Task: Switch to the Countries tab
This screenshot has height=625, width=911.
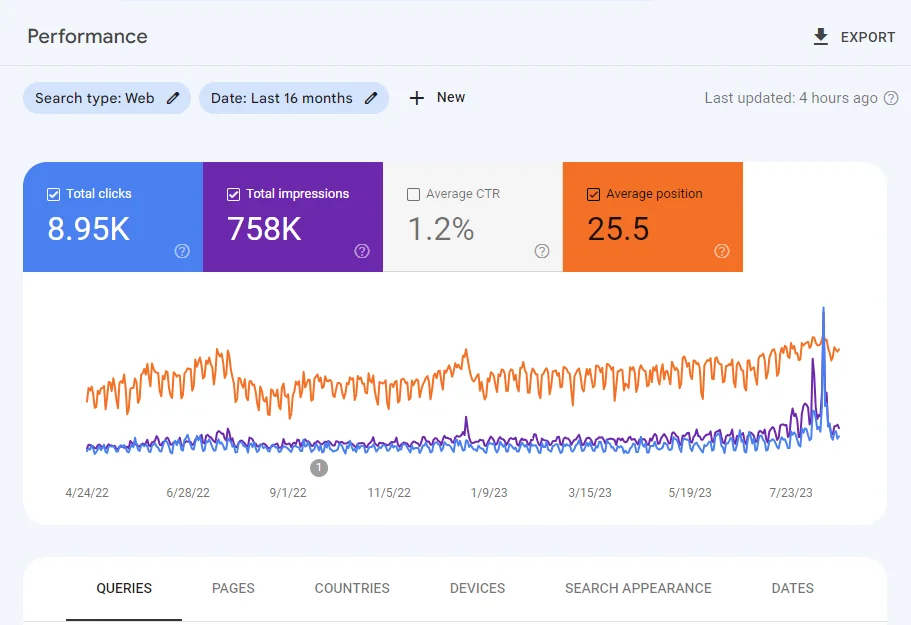Action: 352,588
